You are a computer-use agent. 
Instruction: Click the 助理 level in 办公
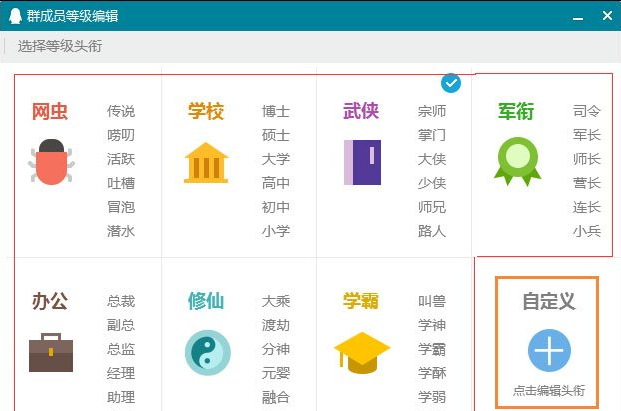(x=121, y=397)
